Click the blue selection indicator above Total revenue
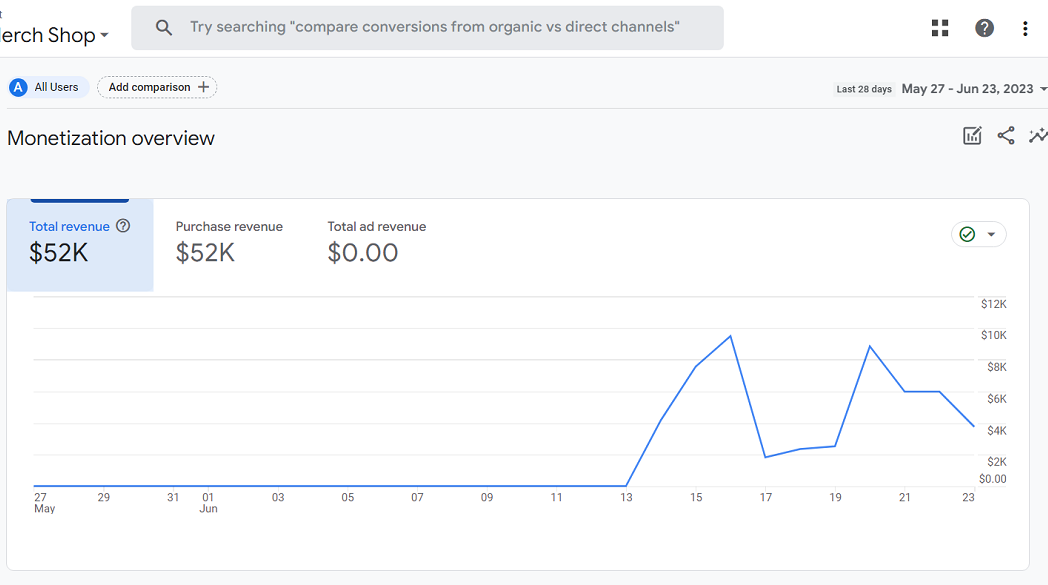The width and height of the screenshot is (1048, 585). click(x=79, y=199)
